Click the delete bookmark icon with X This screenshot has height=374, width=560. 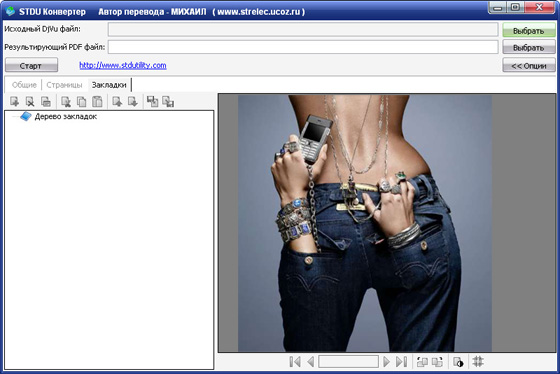click(x=30, y=101)
